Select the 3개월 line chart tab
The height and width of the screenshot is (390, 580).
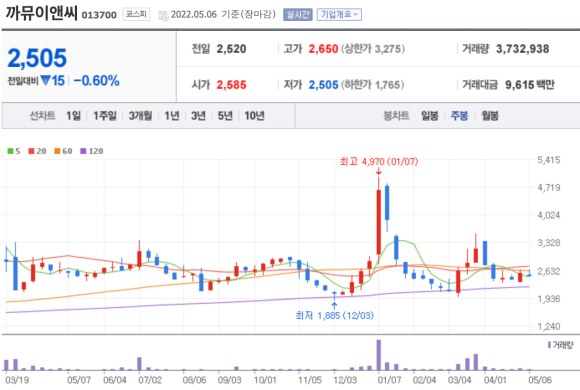pos(140,116)
